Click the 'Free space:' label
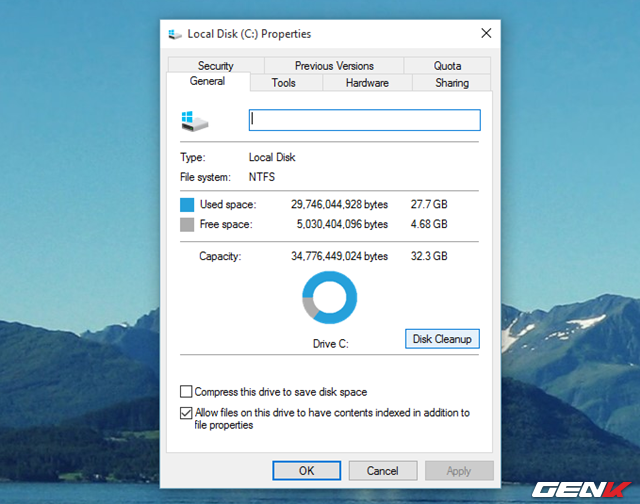Image resolution: width=640 pixels, height=504 pixels. pos(226,224)
